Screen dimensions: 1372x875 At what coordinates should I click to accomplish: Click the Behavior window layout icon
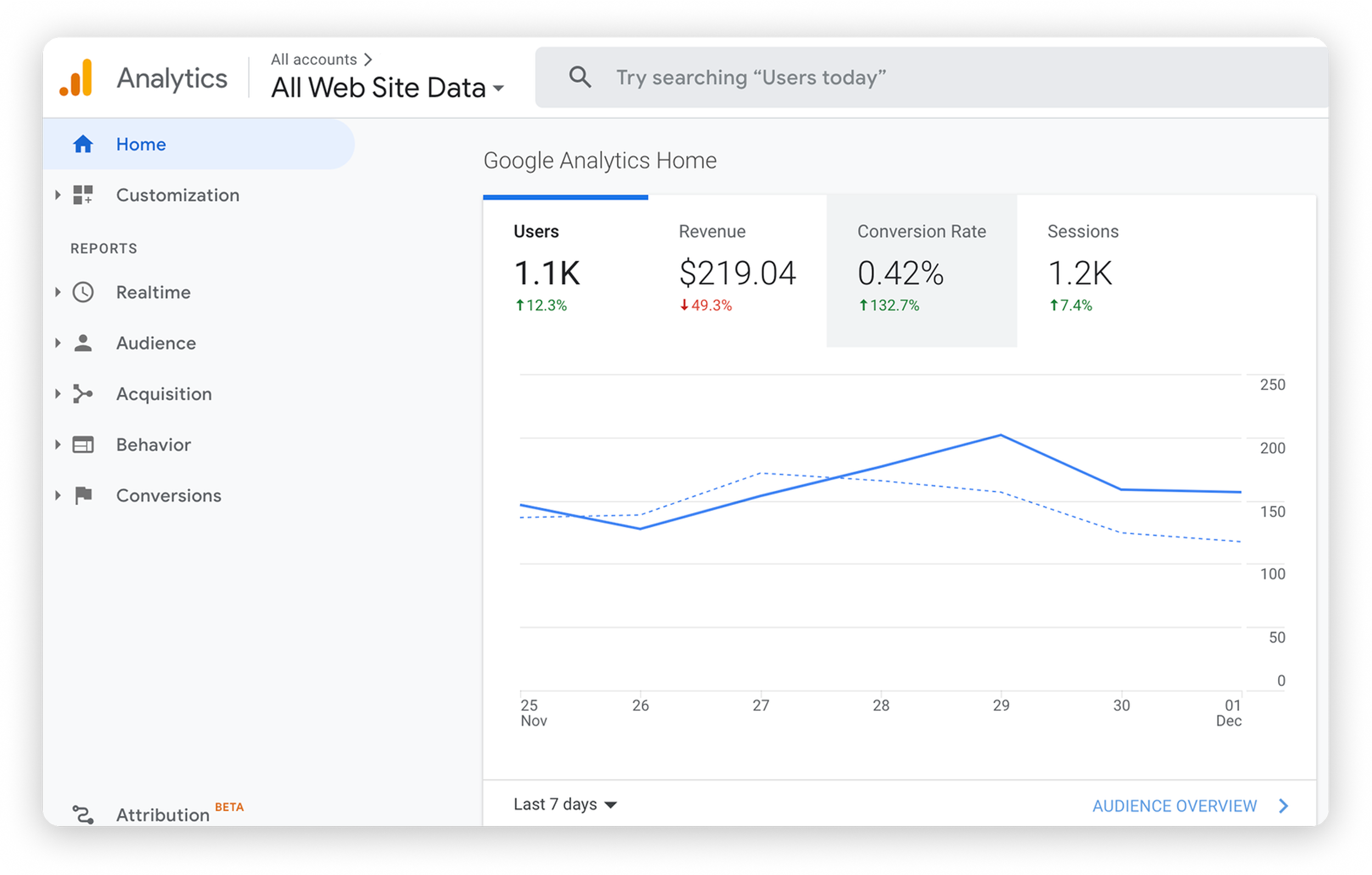tap(83, 445)
